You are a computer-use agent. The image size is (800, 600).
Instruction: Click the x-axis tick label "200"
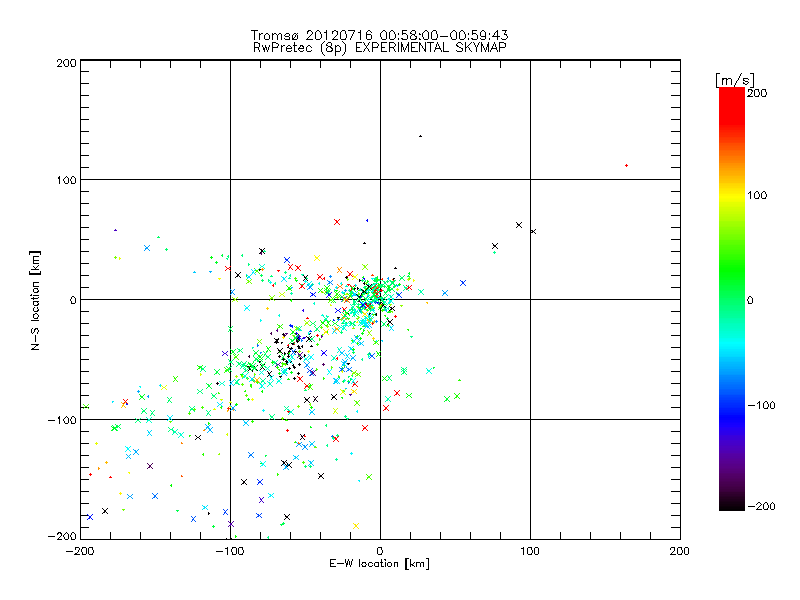[x=680, y=551]
